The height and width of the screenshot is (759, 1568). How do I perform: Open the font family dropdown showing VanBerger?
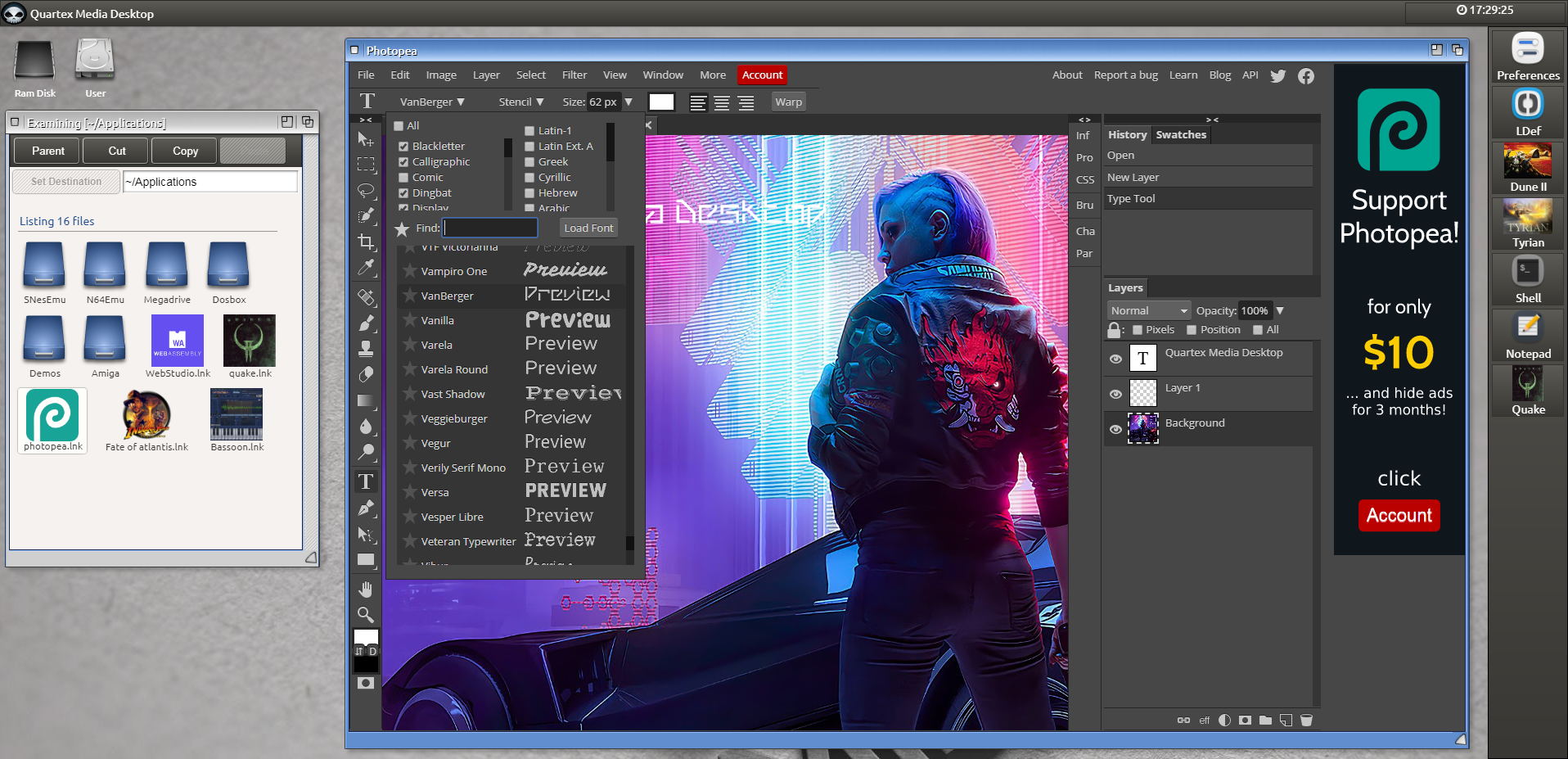click(x=430, y=102)
